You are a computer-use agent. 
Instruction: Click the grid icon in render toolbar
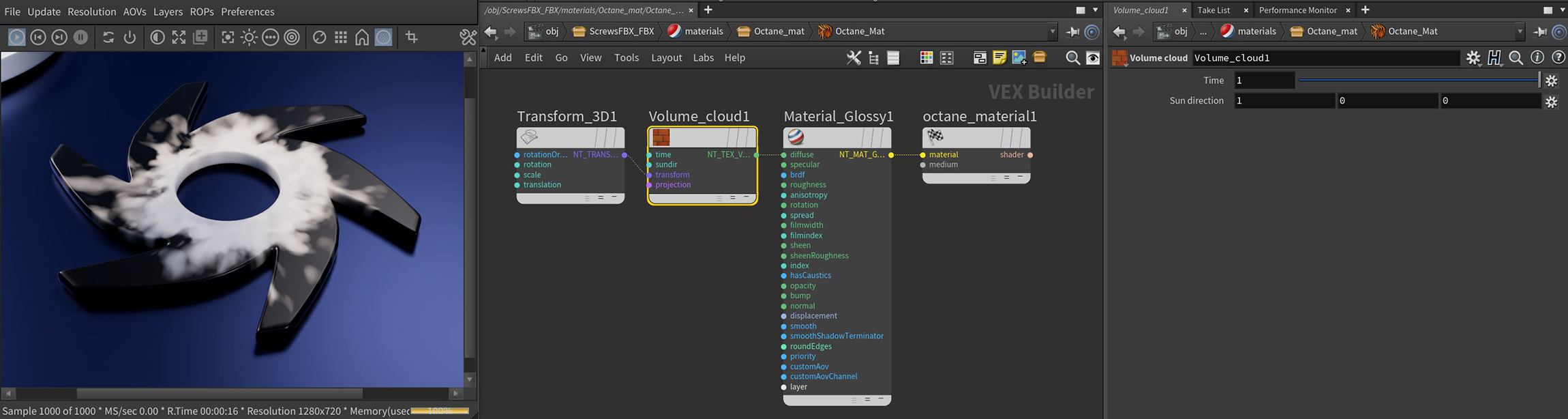click(341, 37)
